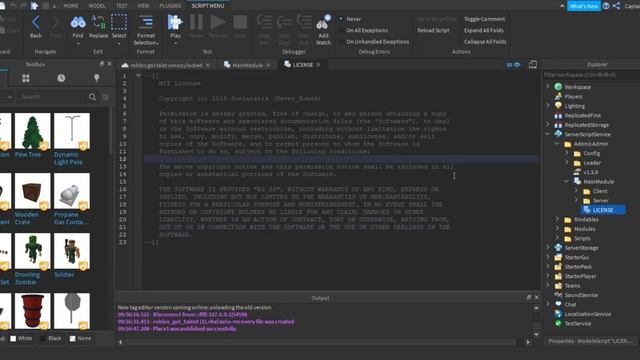Collapse the ServerScriptService node
Screen dimensions: 640x360
[548, 134]
